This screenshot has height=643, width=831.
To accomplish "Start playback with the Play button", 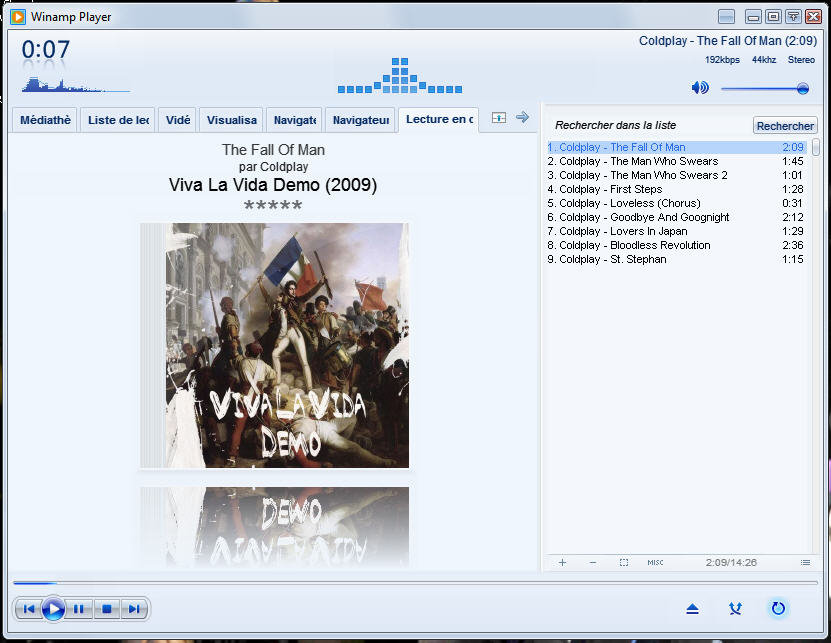I will click(54, 609).
